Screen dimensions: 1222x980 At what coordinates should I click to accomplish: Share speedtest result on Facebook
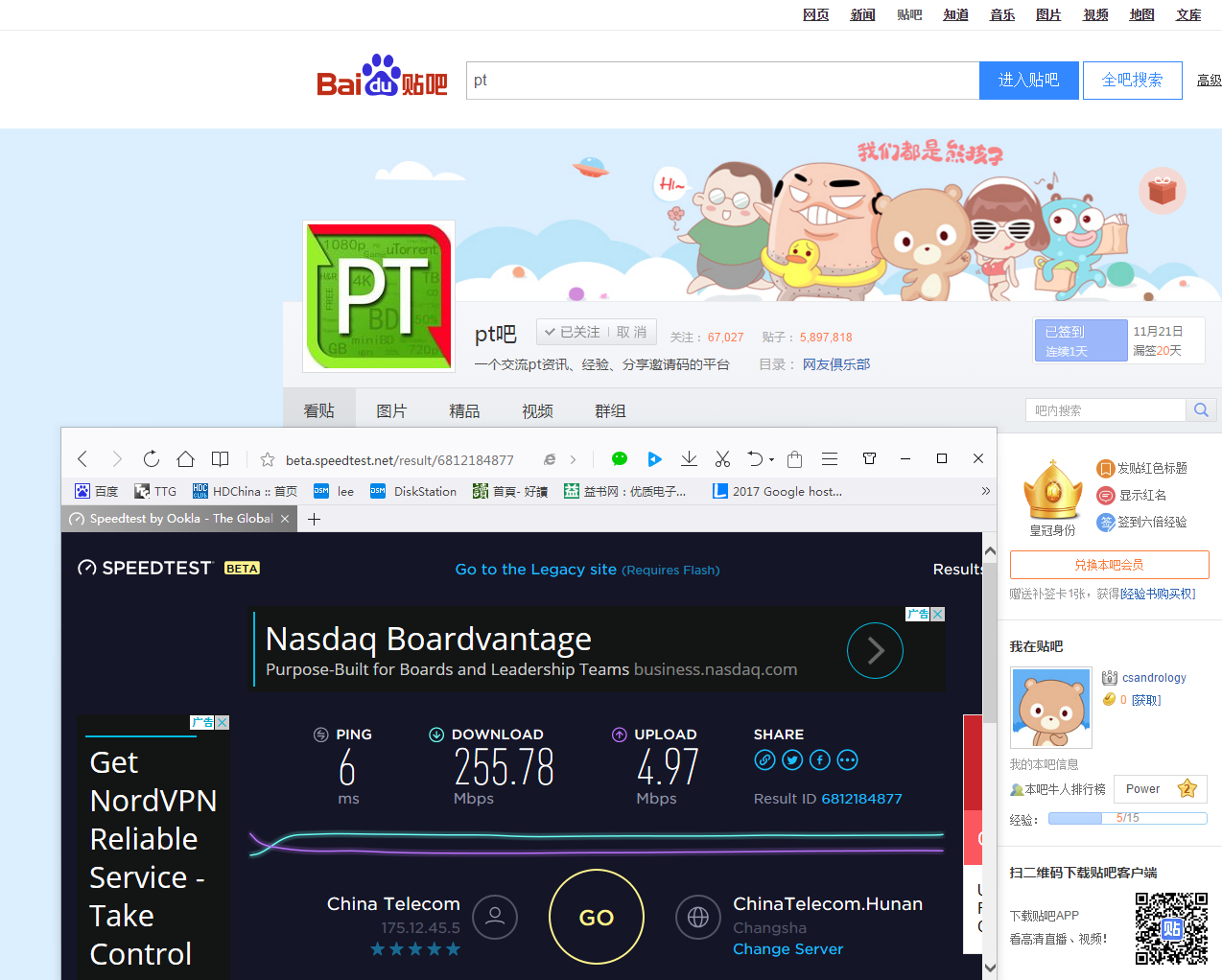click(x=820, y=760)
